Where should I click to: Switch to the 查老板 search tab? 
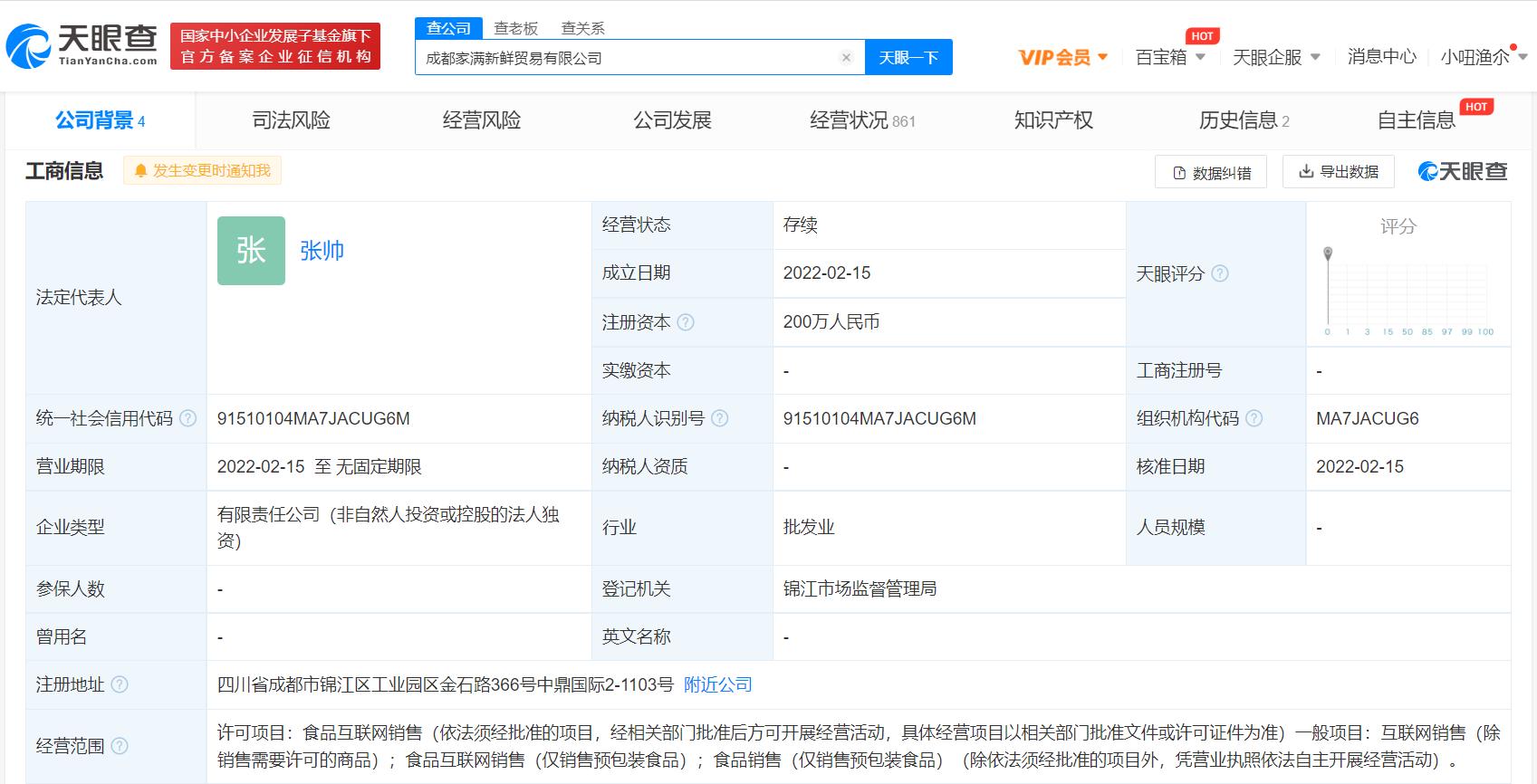tap(516, 28)
